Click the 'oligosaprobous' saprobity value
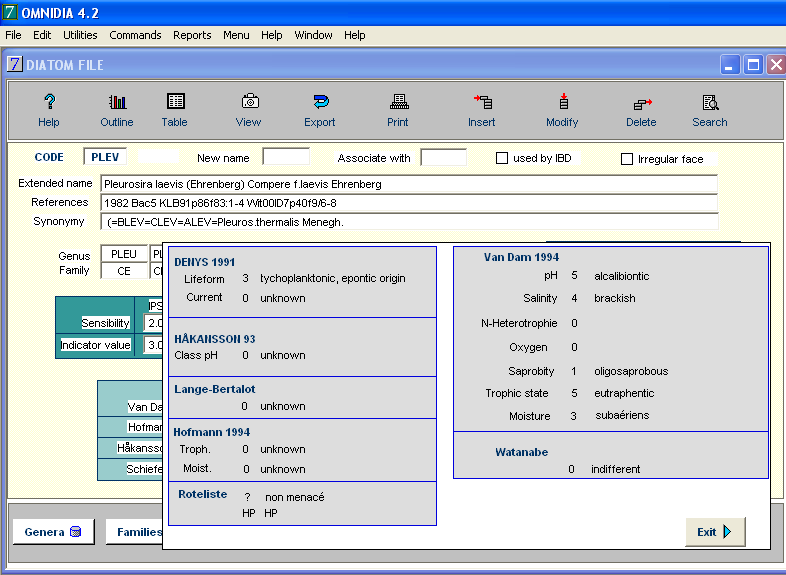 631,371
